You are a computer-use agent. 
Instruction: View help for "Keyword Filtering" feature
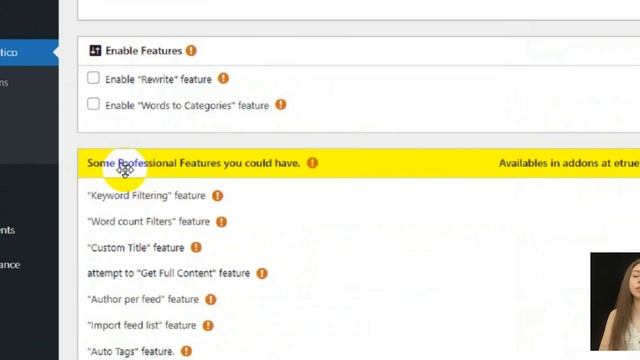[x=218, y=196]
